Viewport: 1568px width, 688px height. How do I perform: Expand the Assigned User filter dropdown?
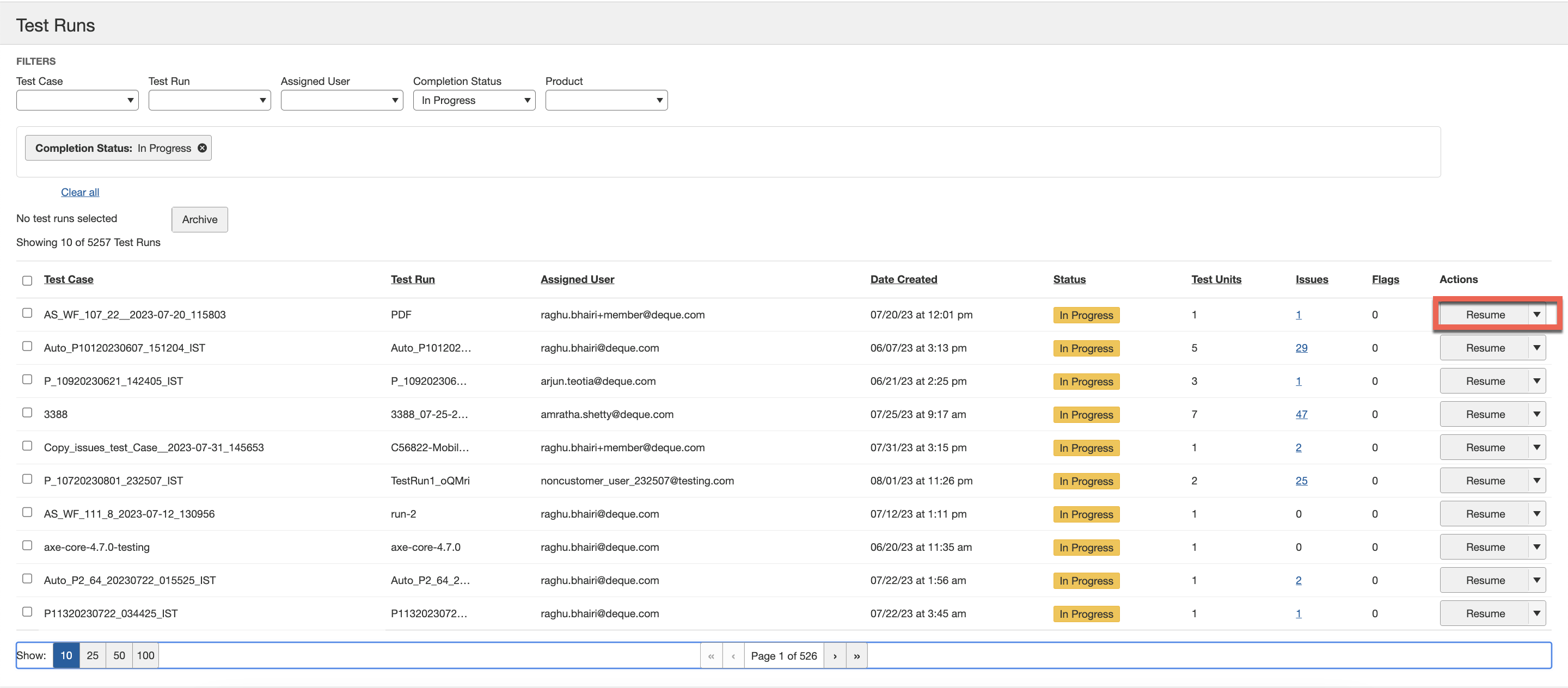pos(341,100)
